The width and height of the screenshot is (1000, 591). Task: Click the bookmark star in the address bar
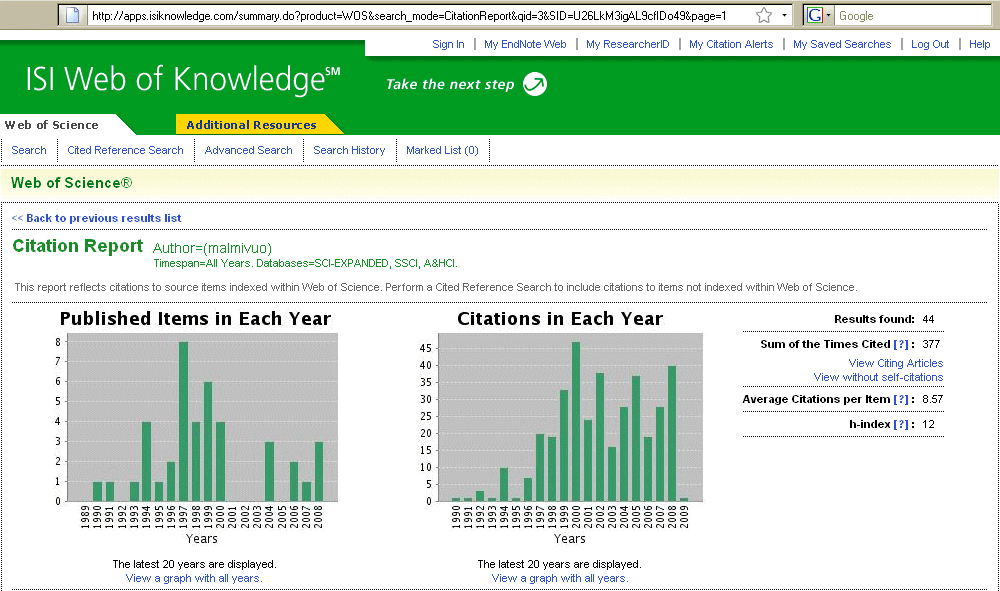tap(764, 15)
